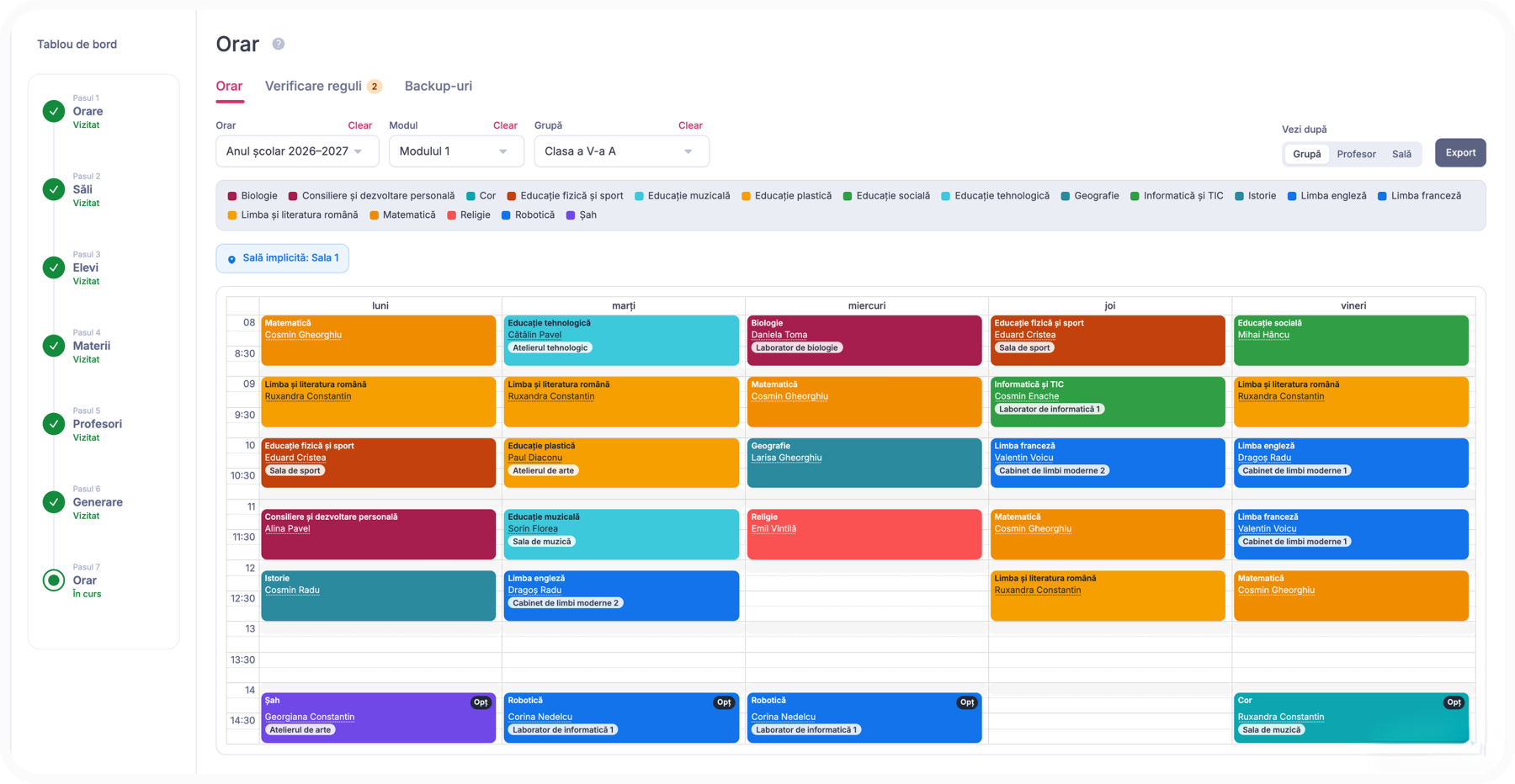Clear the Grupă filter
1515x784 pixels.
690,125
